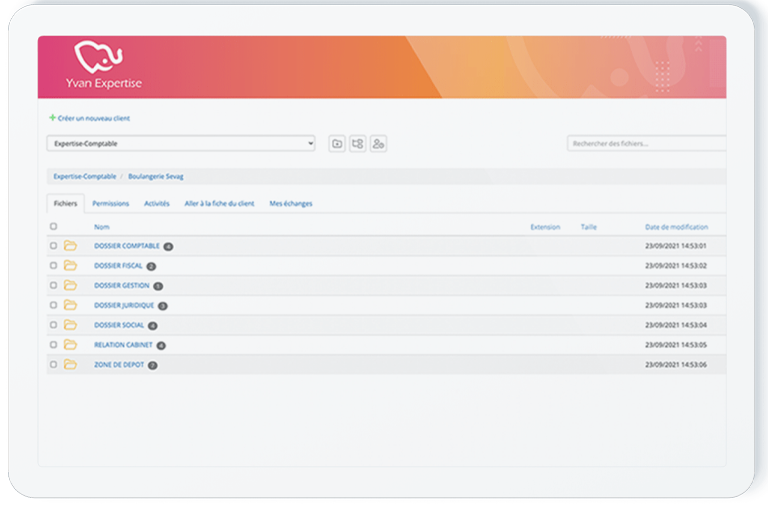Image resolution: width=768 pixels, height=507 pixels.
Task: Check the box for ZONE DE DEPOT
Action: click(53, 364)
